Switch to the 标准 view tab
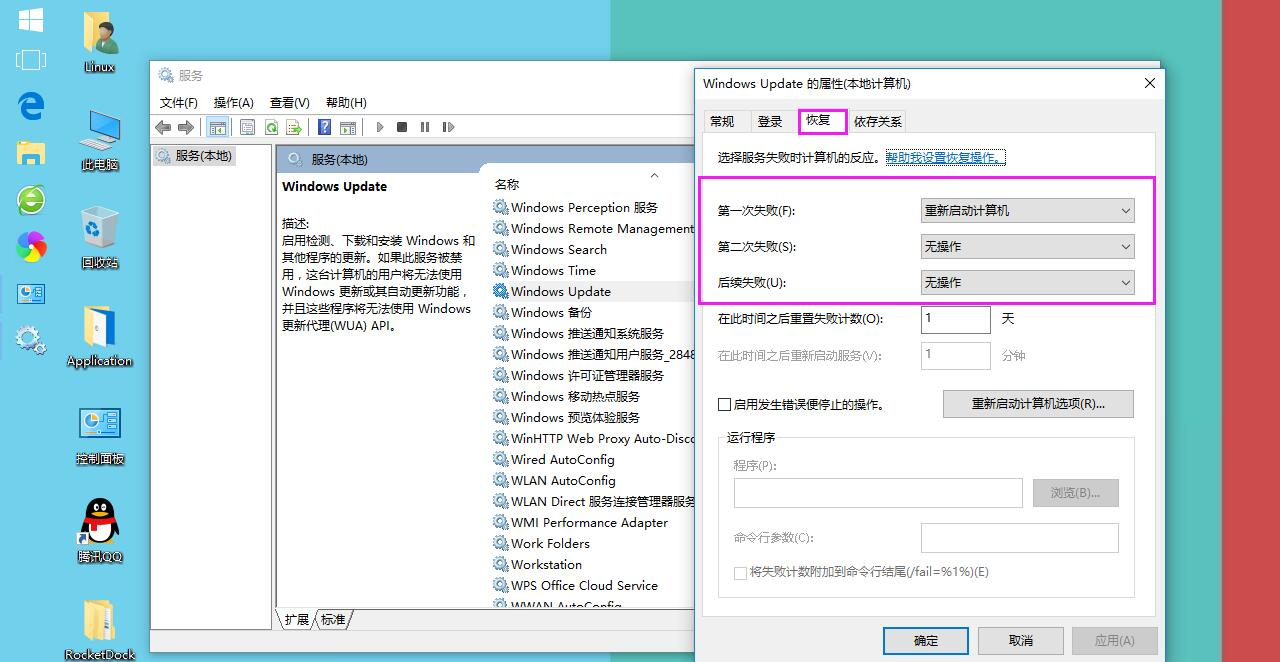1280x662 pixels. [x=334, y=620]
